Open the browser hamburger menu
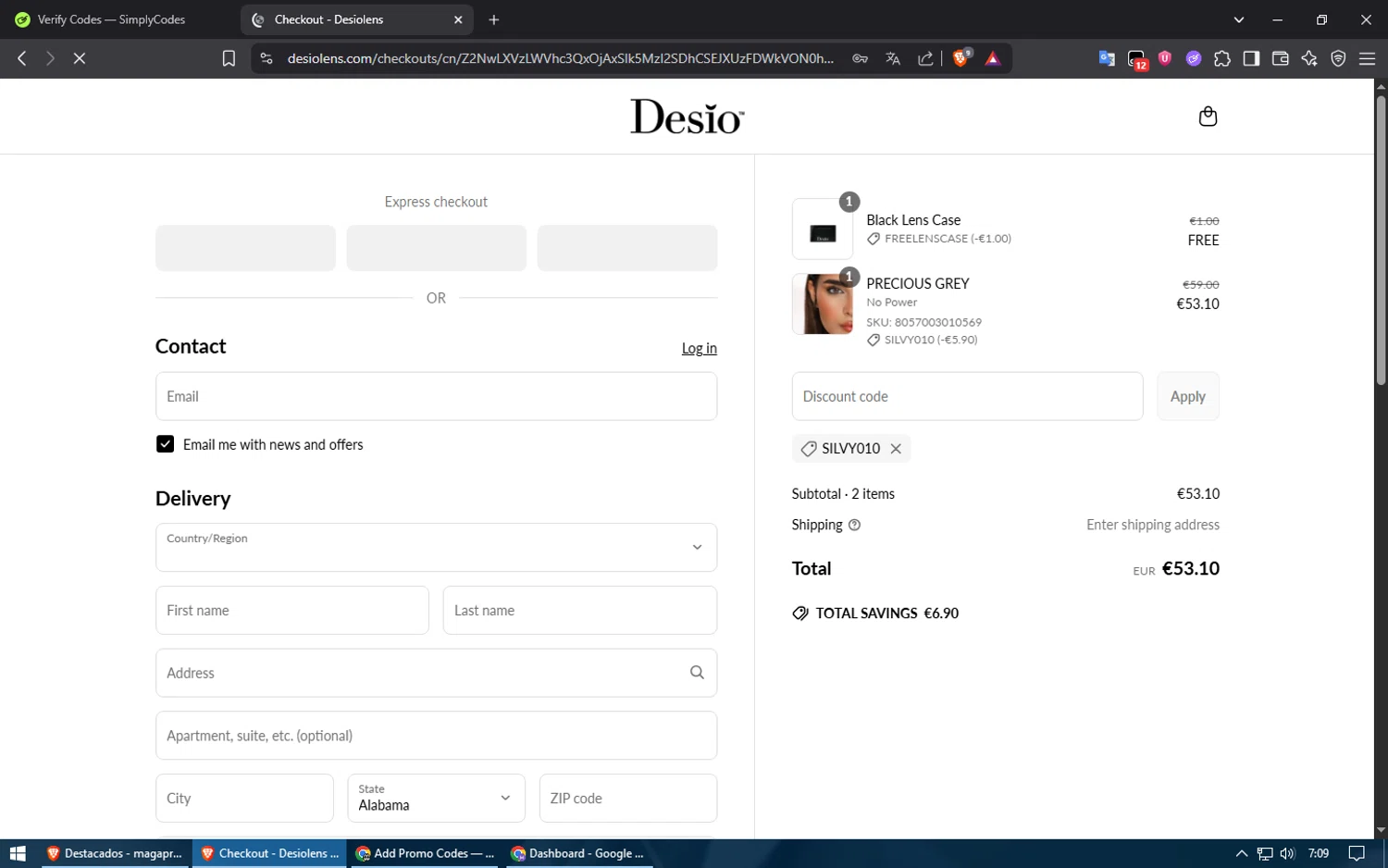 tap(1367, 58)
